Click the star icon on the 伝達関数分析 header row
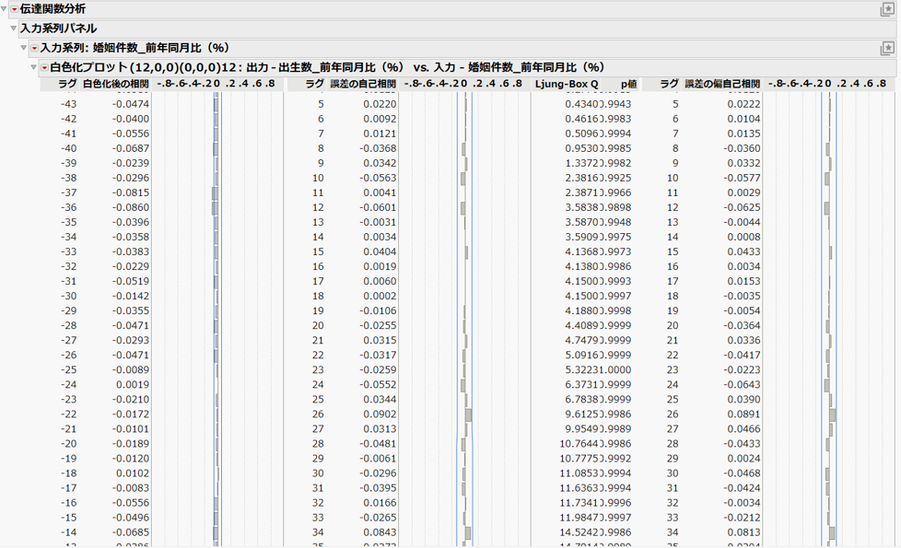901x548 pixels. pos(887,9)
